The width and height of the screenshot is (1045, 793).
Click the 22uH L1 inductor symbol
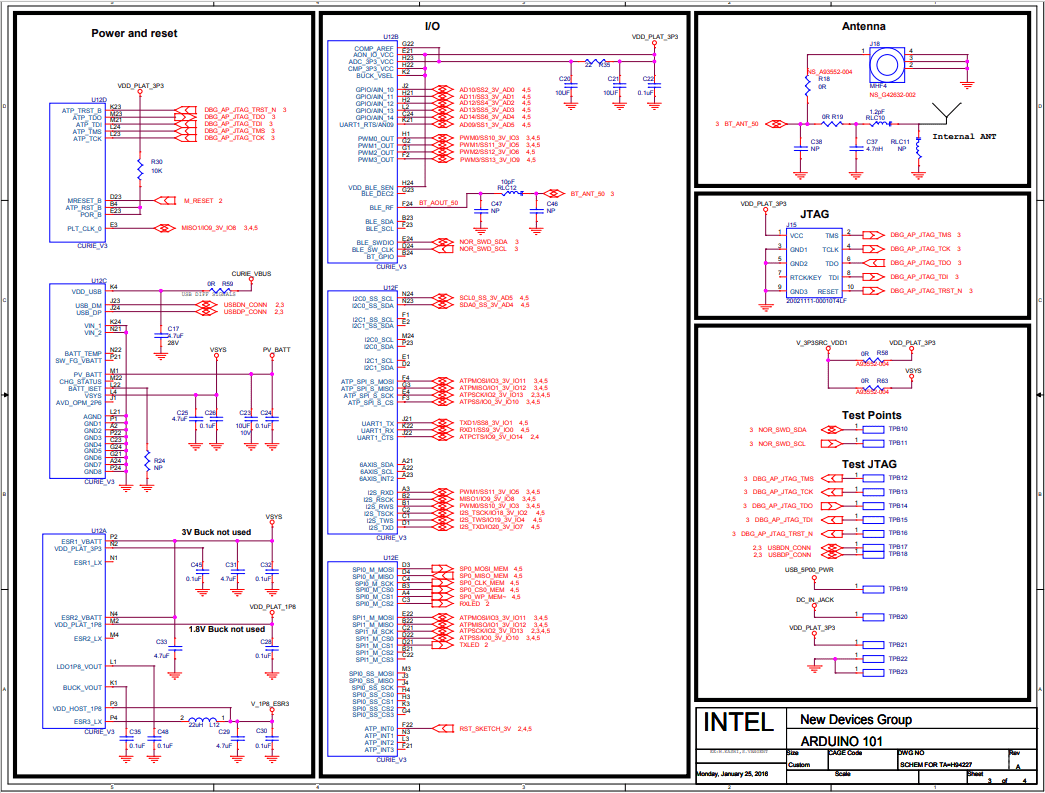tap(198, 721)
